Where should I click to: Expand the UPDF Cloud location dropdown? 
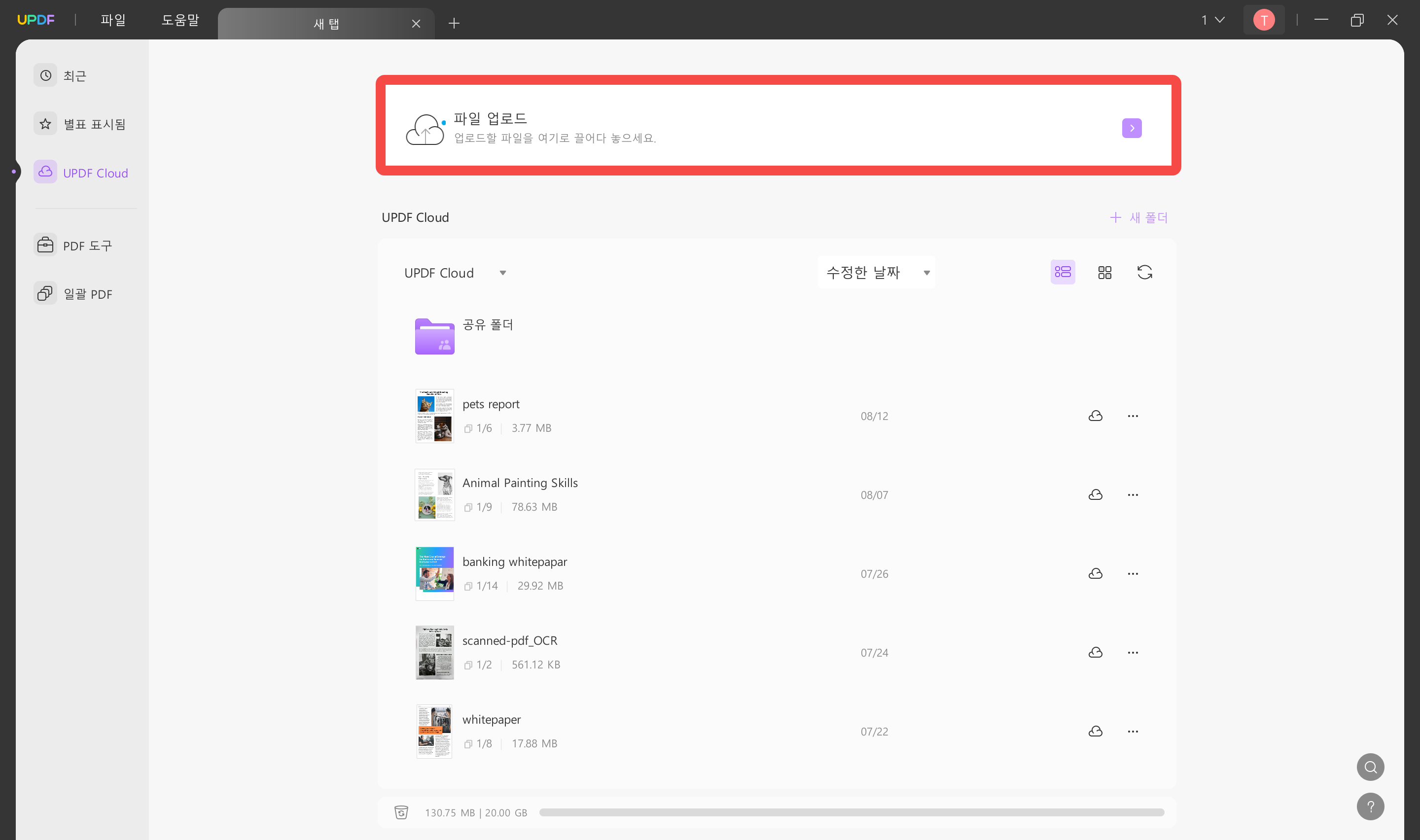point(455,273)
